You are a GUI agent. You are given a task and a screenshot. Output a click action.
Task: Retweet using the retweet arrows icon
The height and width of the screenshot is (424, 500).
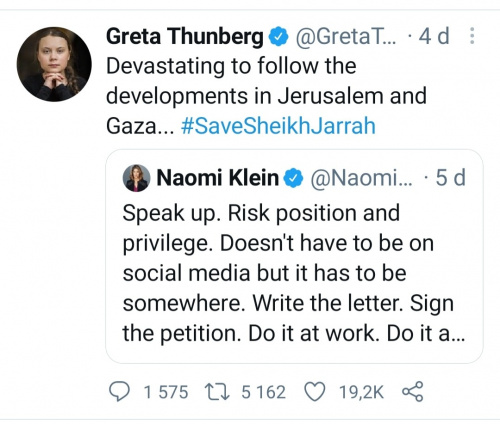coord(217,392)
